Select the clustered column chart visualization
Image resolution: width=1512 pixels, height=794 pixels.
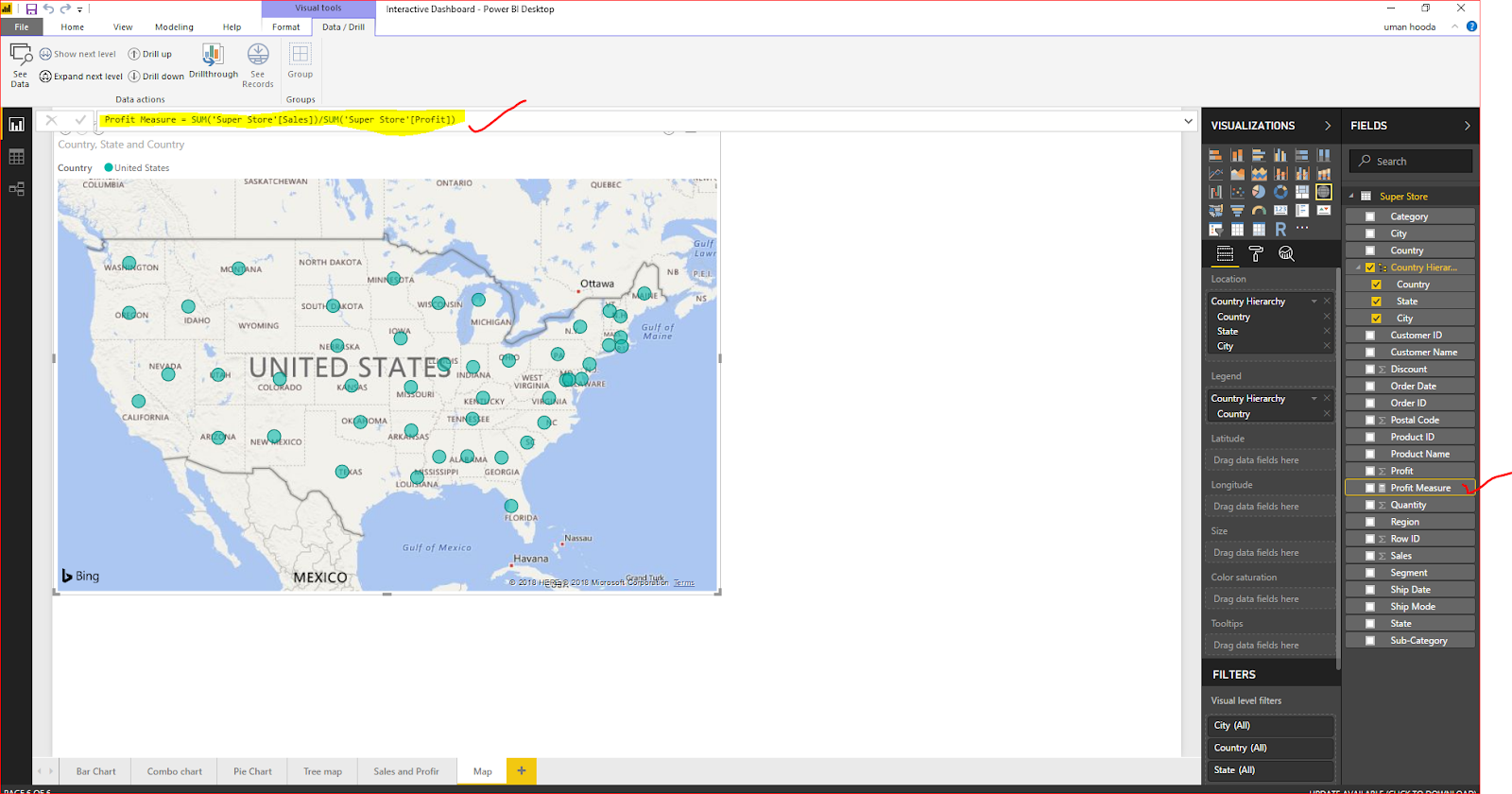click(x=1280, y=155)
